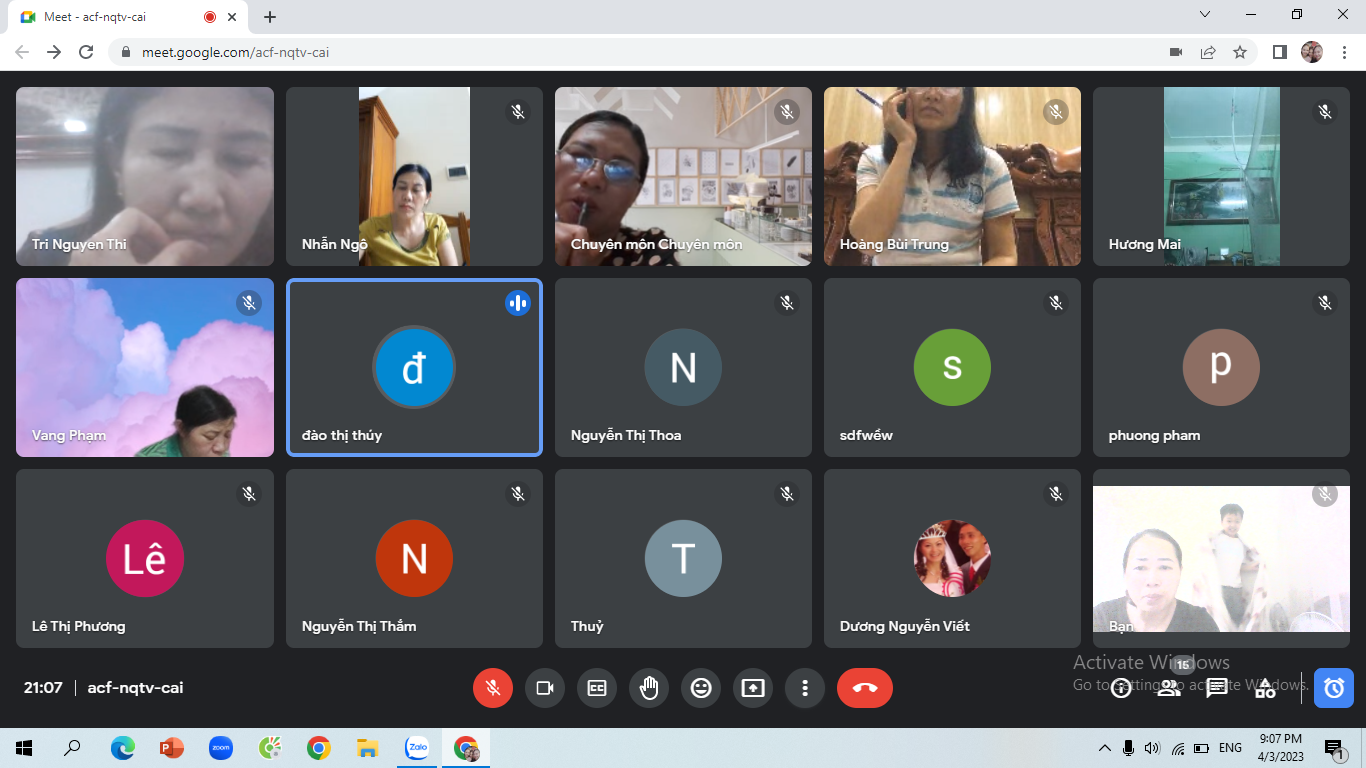Open the three-dot more options menu in Meet

click(805, 688)
